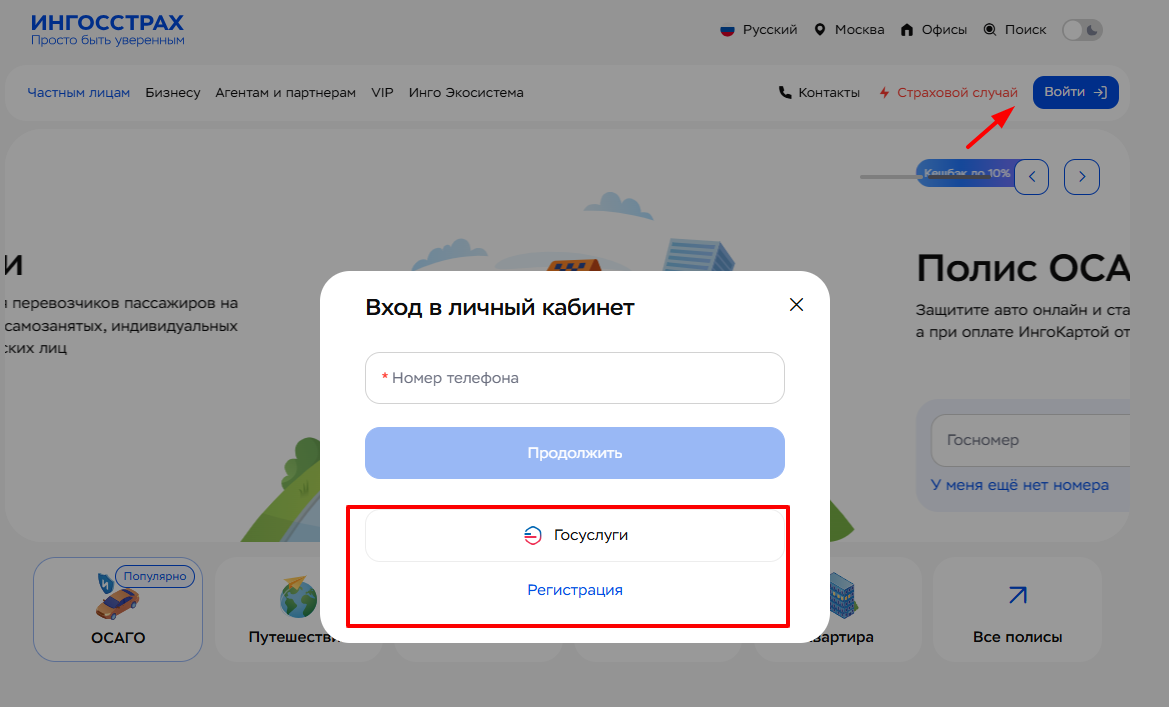
Task: Click Контакты phone icon
Action: (785, 93)
